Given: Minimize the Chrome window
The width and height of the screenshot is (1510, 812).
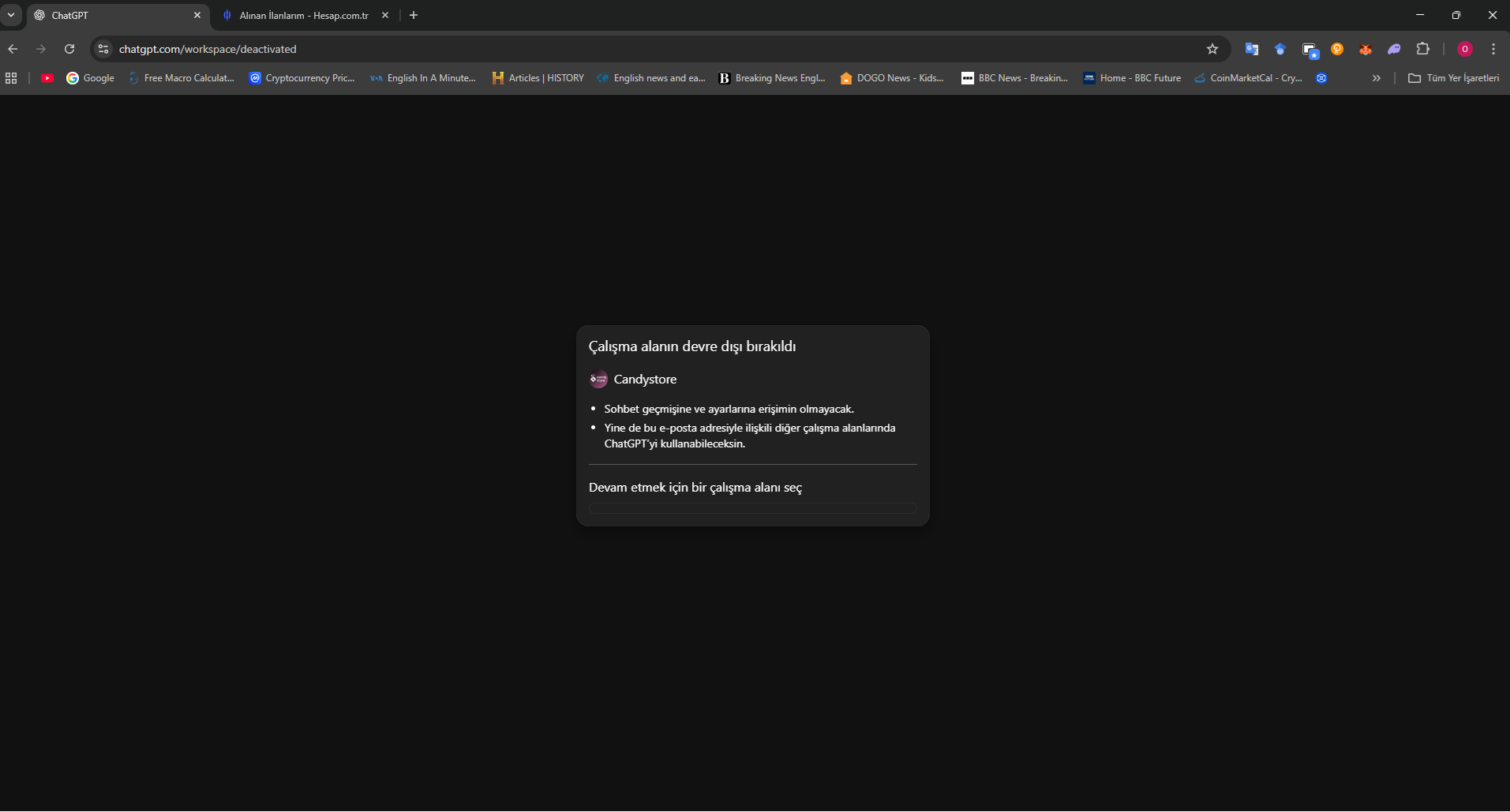Looking at the screenshot, I should point(1420,15).
